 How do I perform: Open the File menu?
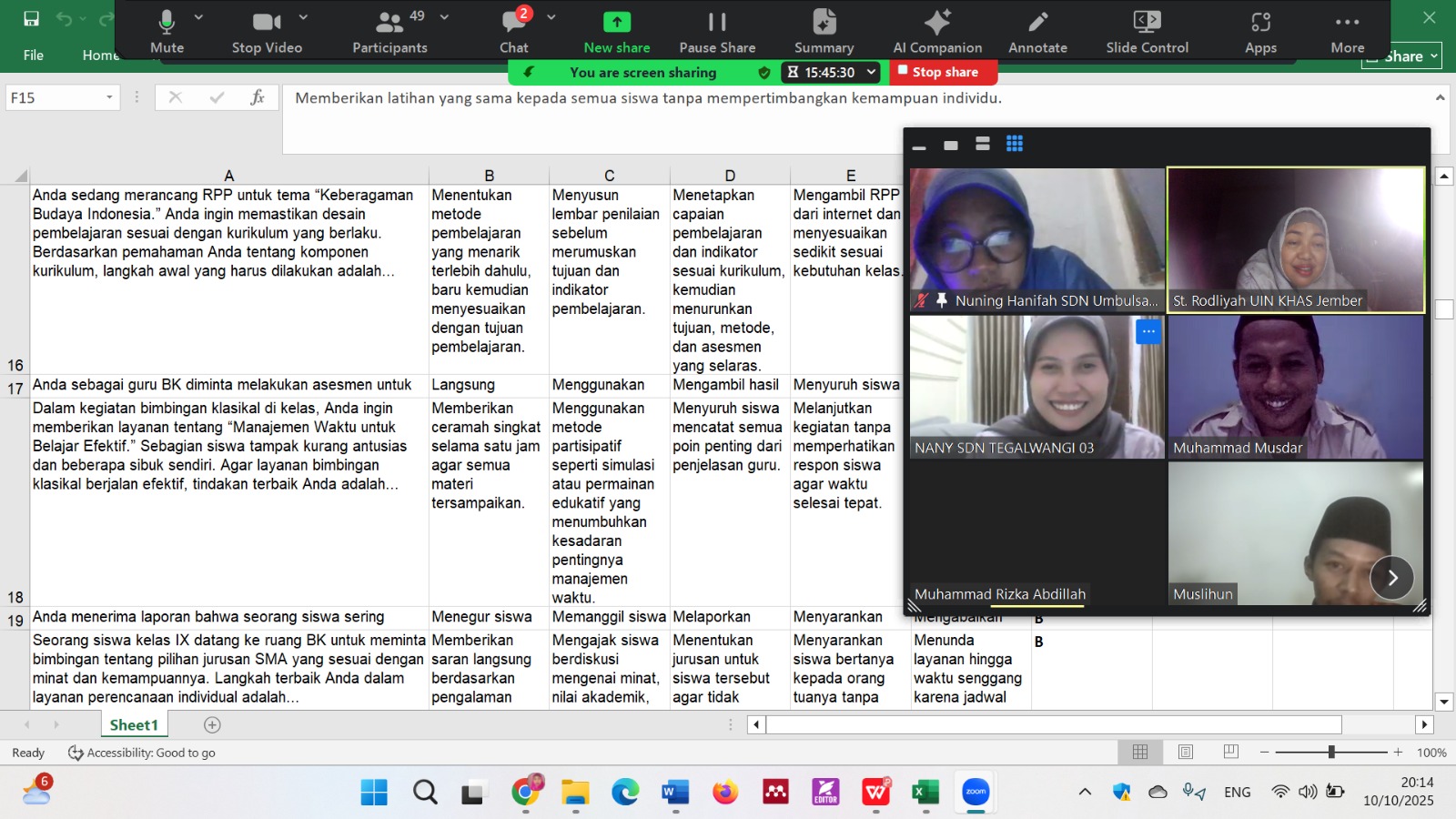(34, 56)
